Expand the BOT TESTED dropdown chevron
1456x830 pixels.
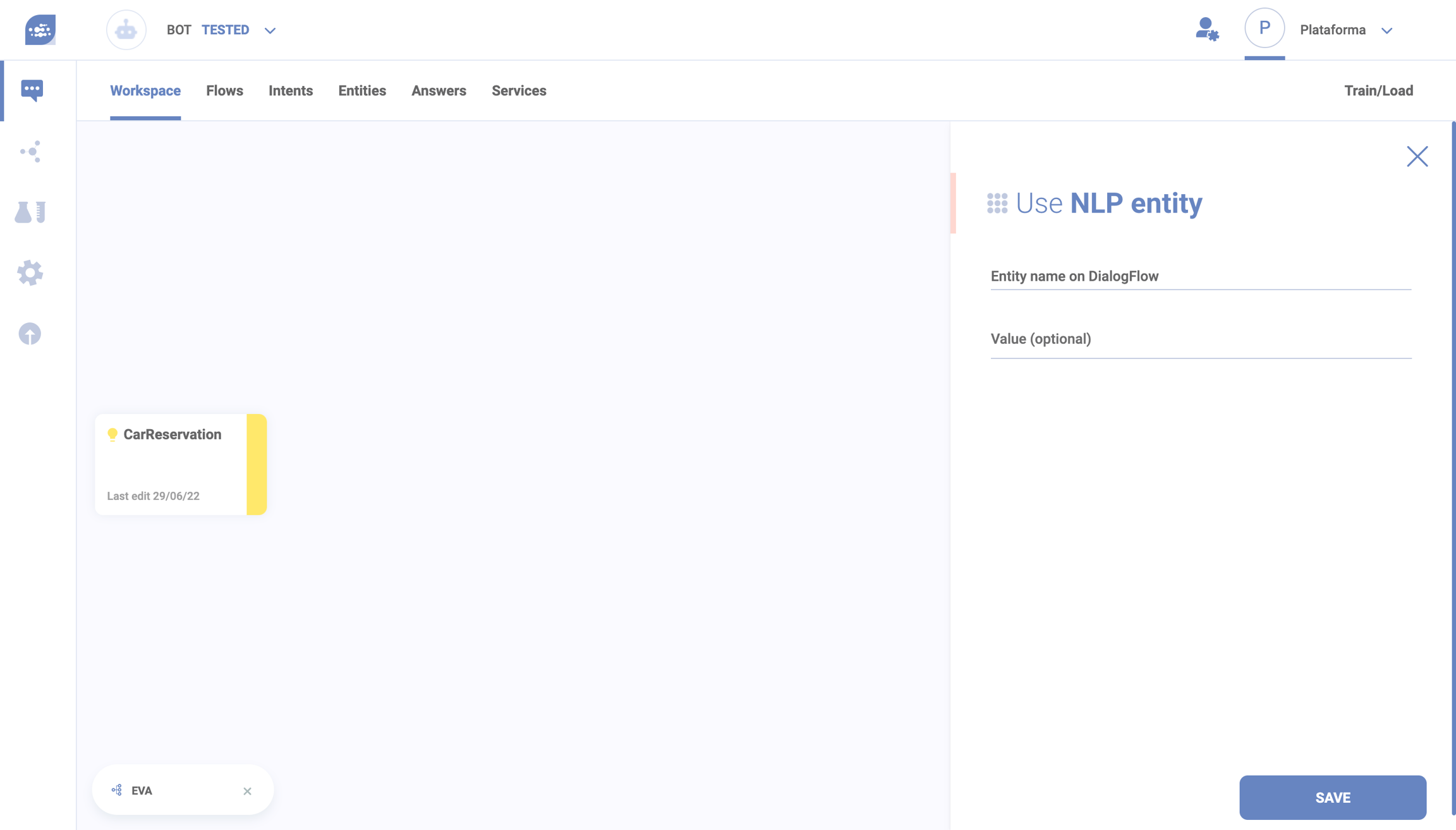coord(270,30)
